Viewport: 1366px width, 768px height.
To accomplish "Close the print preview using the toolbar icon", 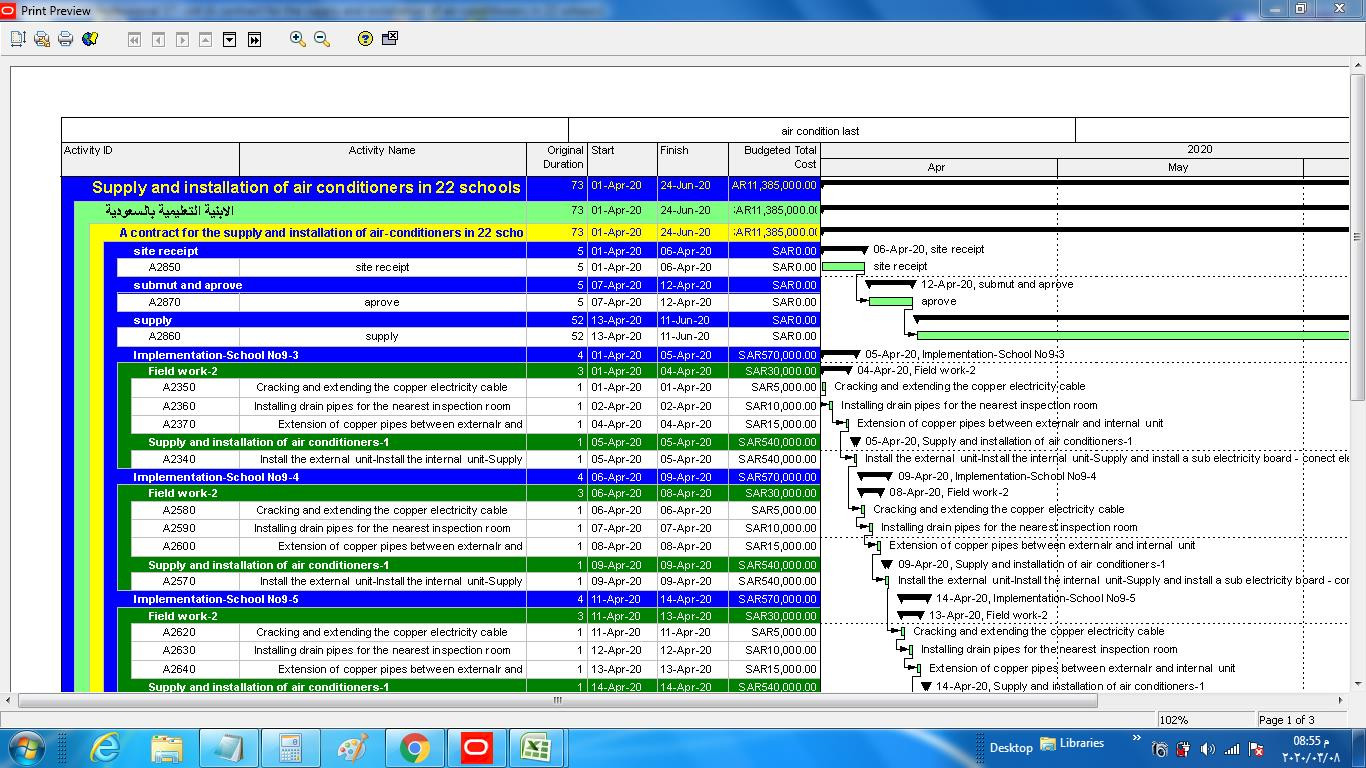I will coord(390,39).
